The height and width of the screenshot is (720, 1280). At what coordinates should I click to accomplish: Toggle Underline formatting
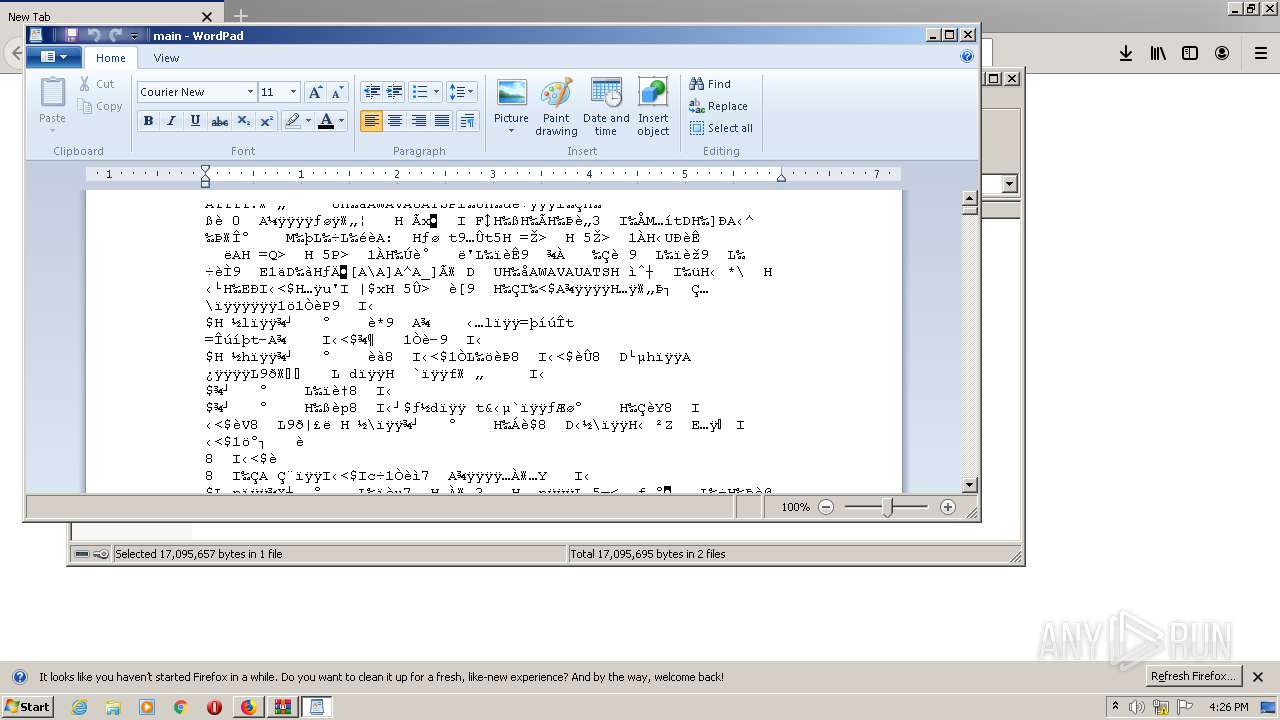coord(195,121)
